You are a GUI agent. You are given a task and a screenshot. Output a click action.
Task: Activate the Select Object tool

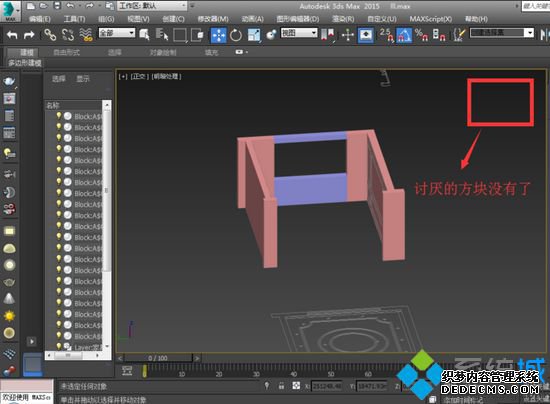(x=145, y=34)
